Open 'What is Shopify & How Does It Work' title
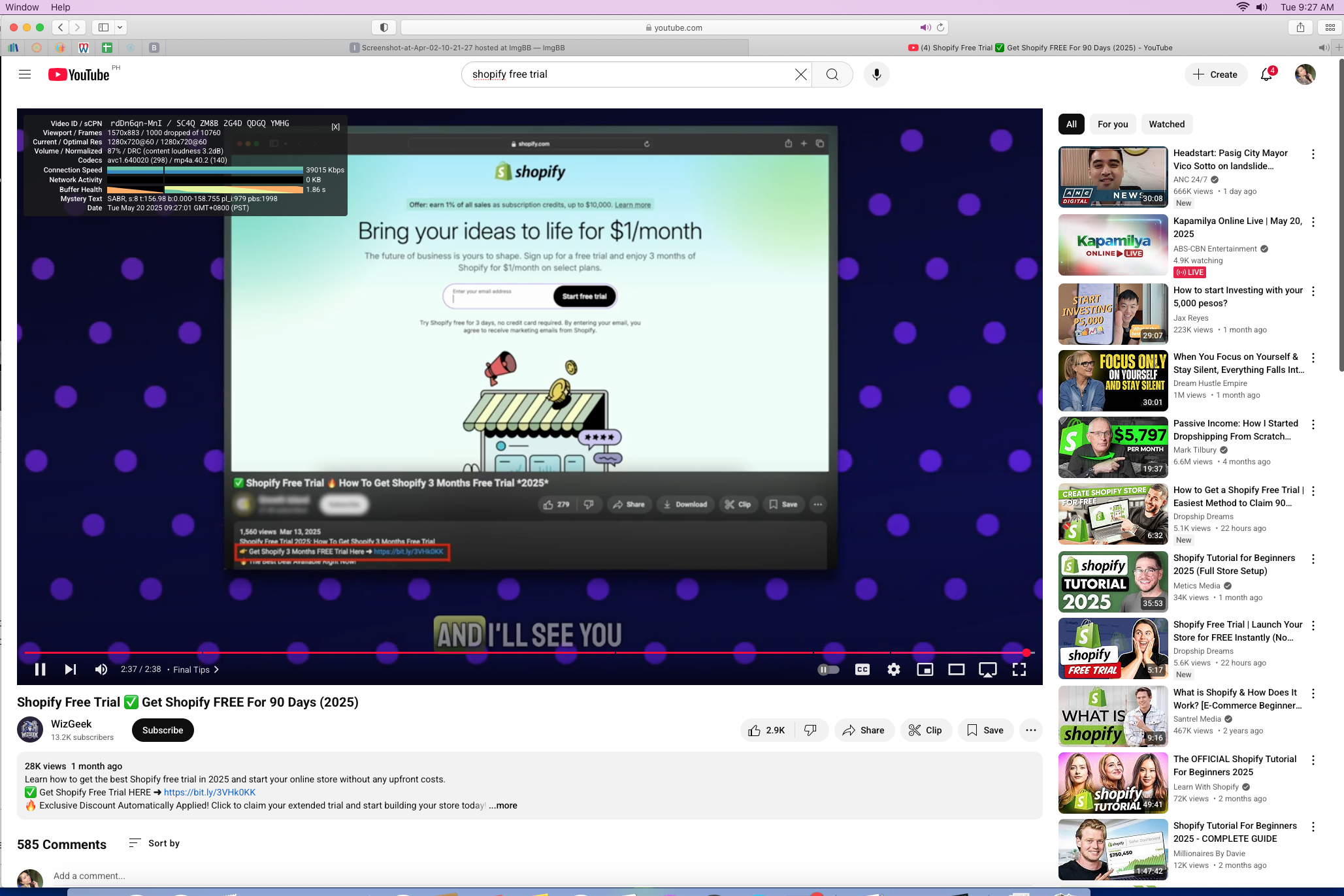 click(1237, 699)
